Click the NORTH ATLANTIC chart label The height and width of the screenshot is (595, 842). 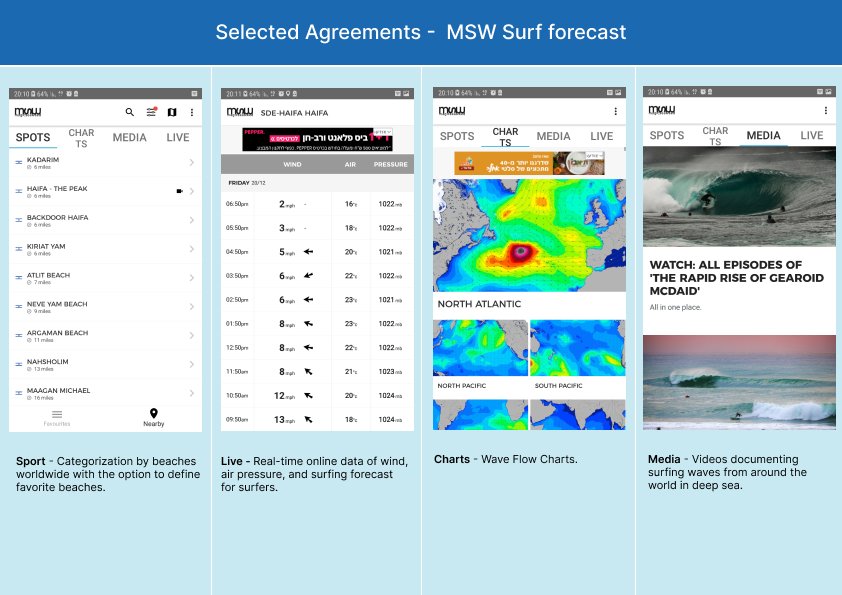(479, 304)
